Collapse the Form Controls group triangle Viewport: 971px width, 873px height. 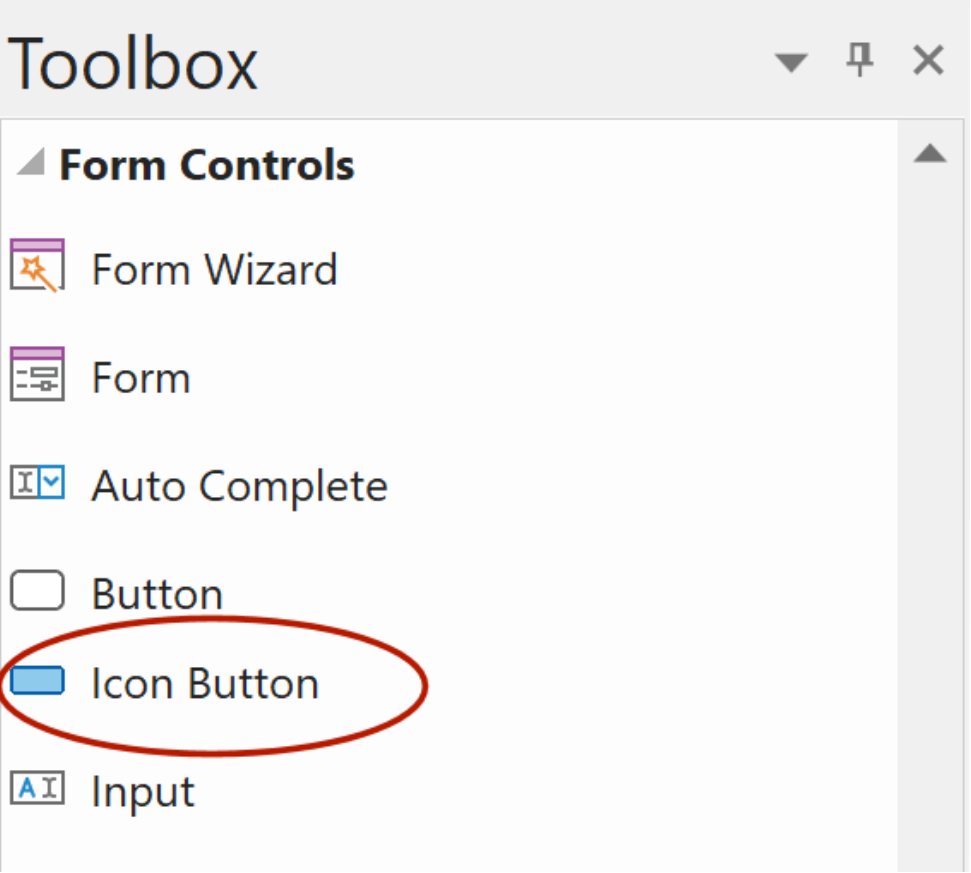click(x=31, y=163)
